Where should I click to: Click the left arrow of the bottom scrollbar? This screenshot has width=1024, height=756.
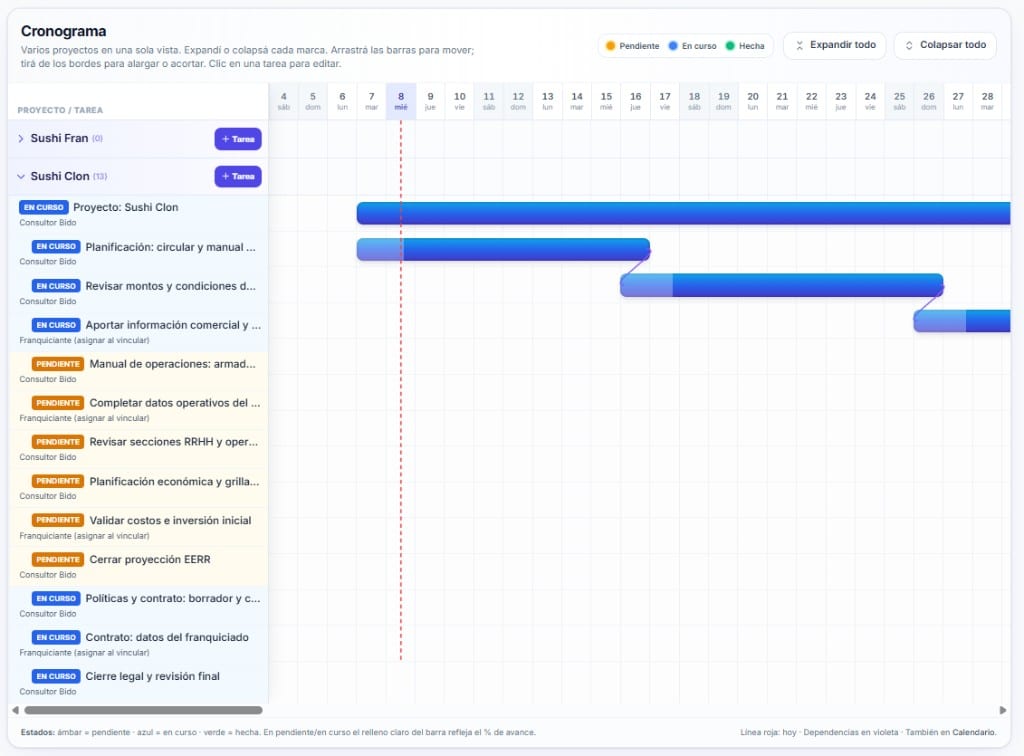(x=14, y=711)
